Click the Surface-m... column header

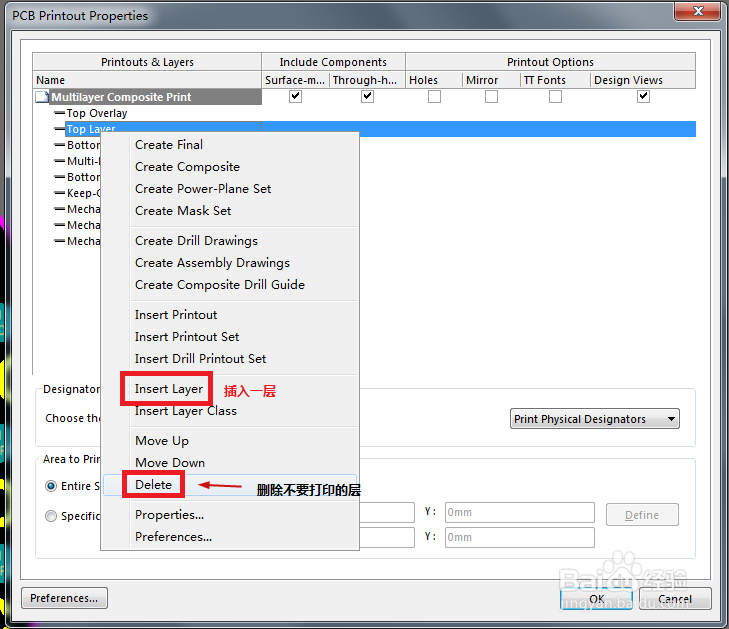pos(296,80)
